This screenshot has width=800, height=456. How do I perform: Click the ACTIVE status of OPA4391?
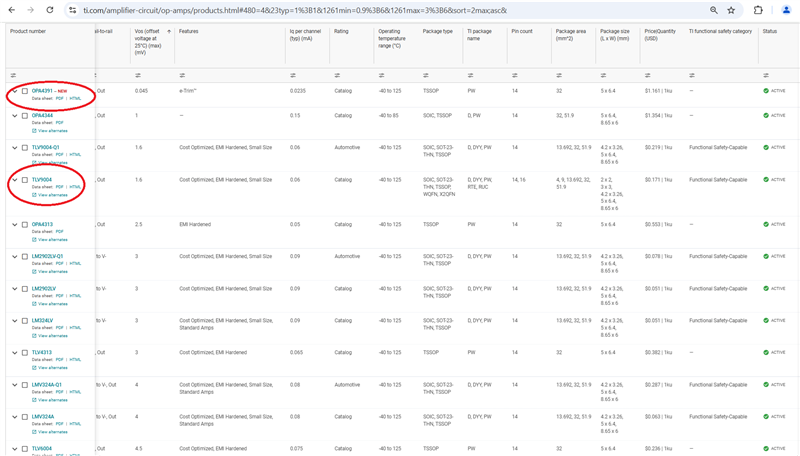[x=774, y=91]
